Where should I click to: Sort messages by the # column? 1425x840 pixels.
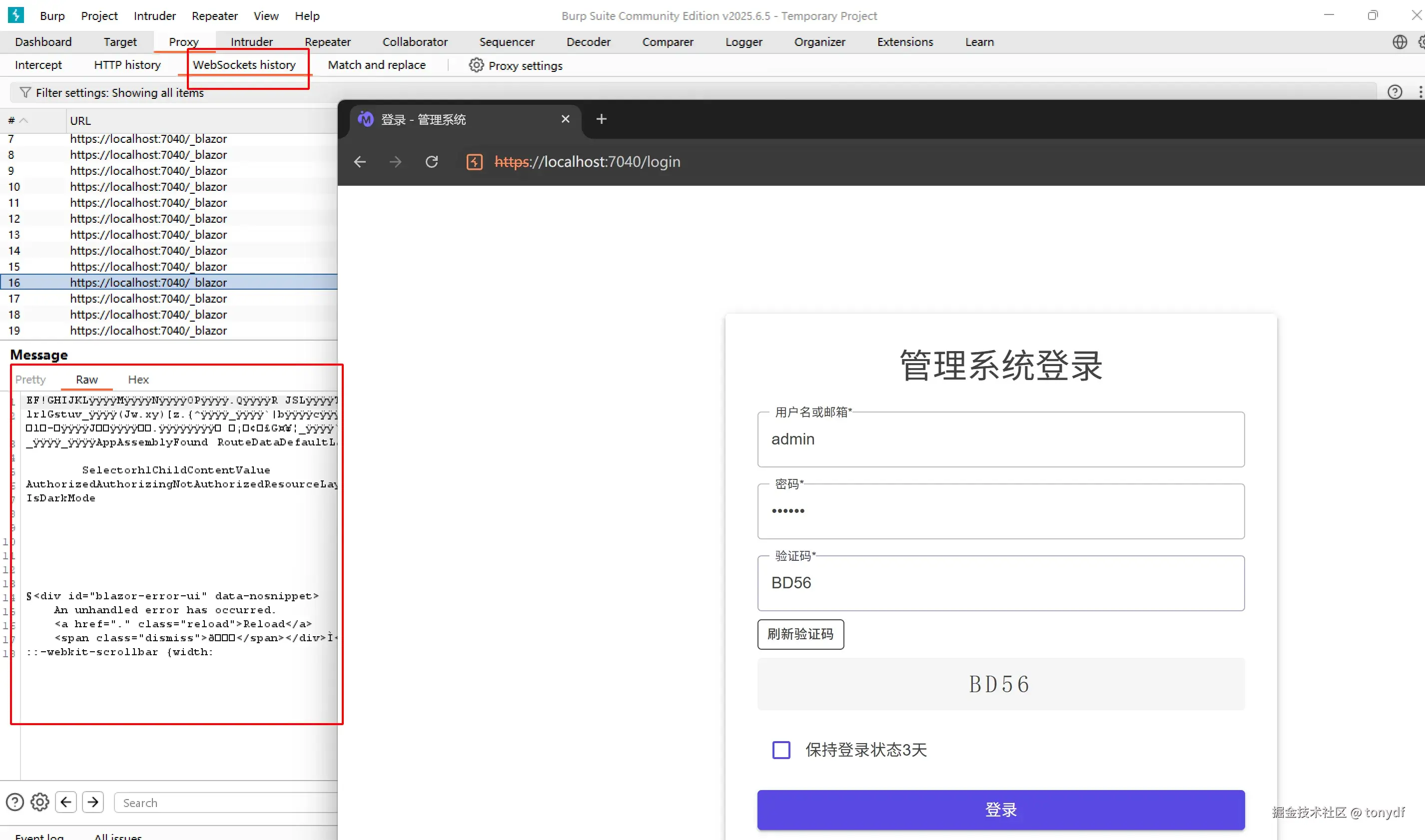tap(17, 120)
